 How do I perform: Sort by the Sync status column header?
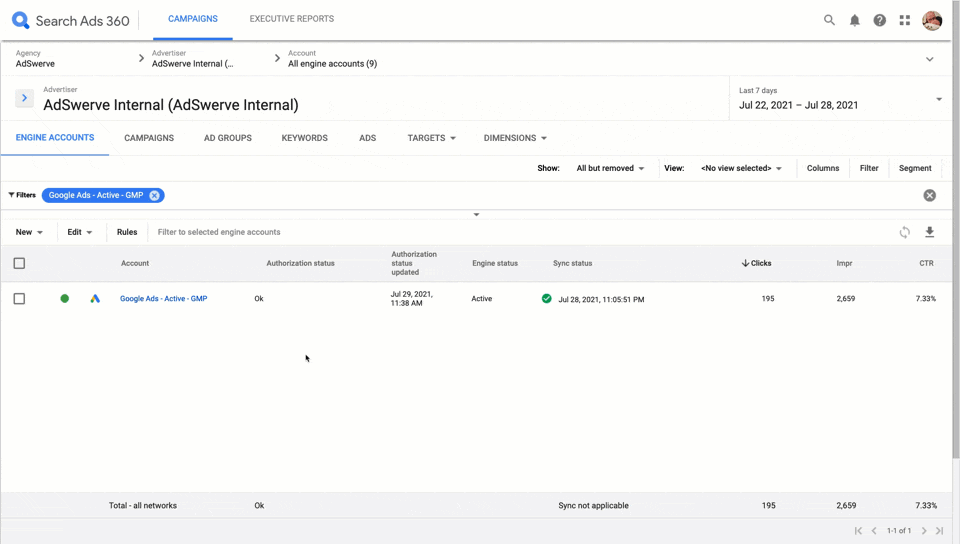tap(572, 263)
